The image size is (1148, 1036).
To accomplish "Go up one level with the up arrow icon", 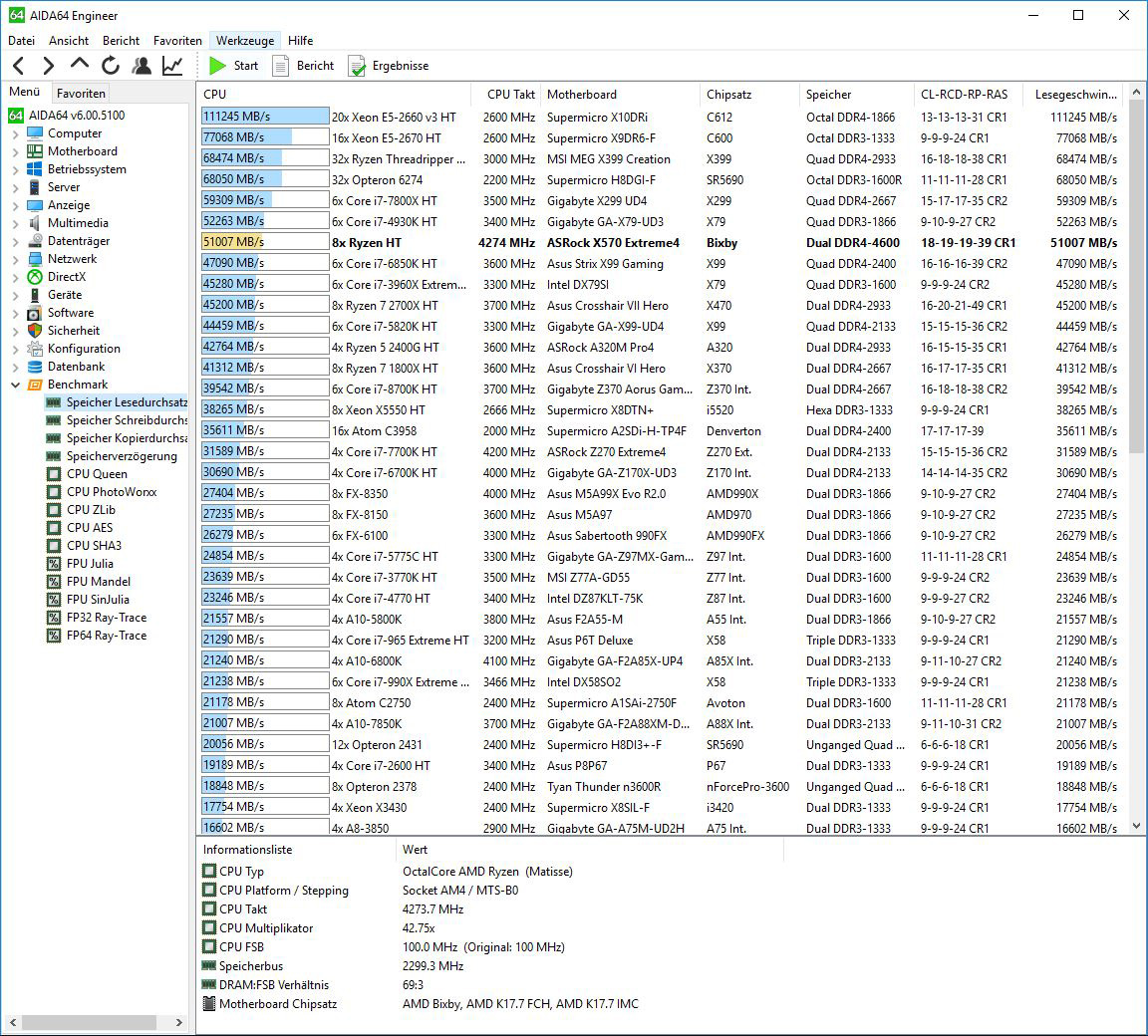I will tap(79, 65).
